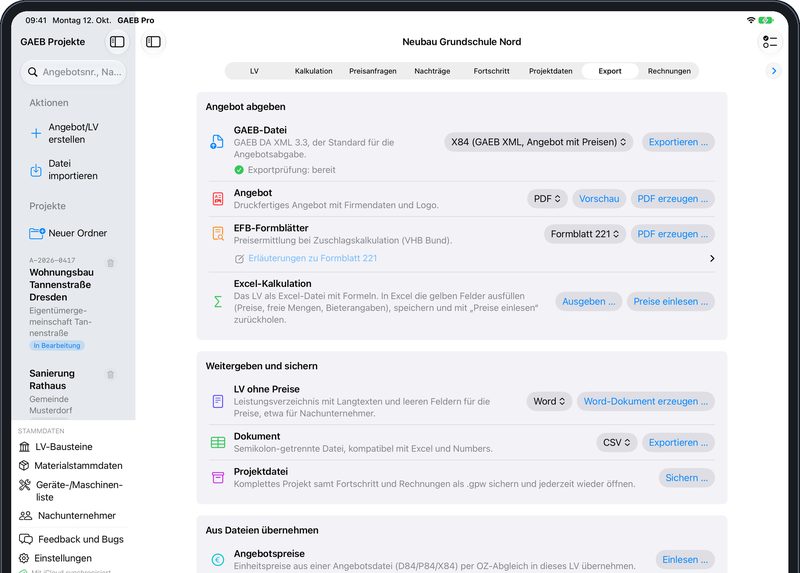The image size is (800, 573).
Task: Open the checklist icon at top right
Action: (770, 42)
